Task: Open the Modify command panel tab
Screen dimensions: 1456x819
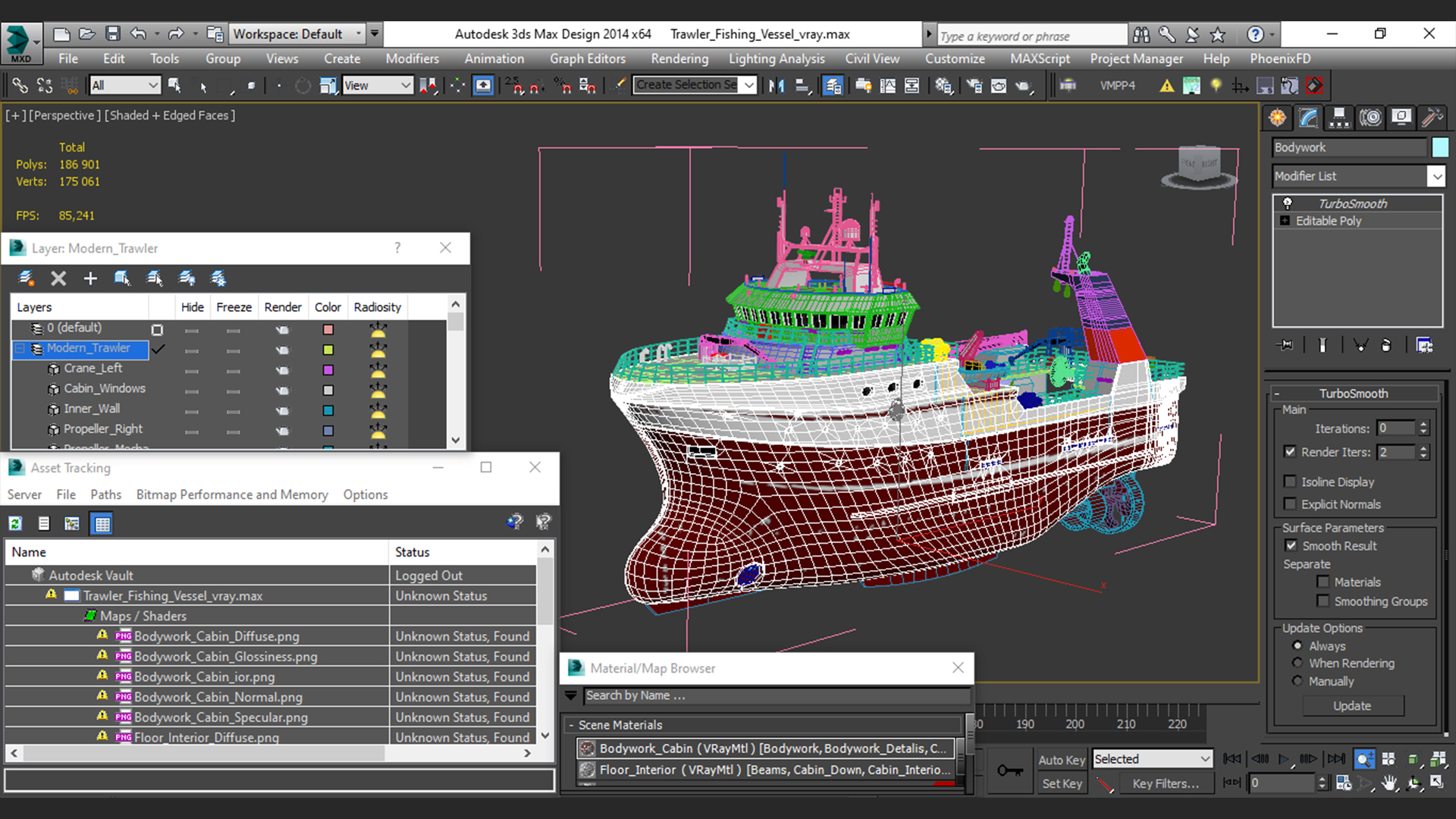Action: [x=1309, y=118]
